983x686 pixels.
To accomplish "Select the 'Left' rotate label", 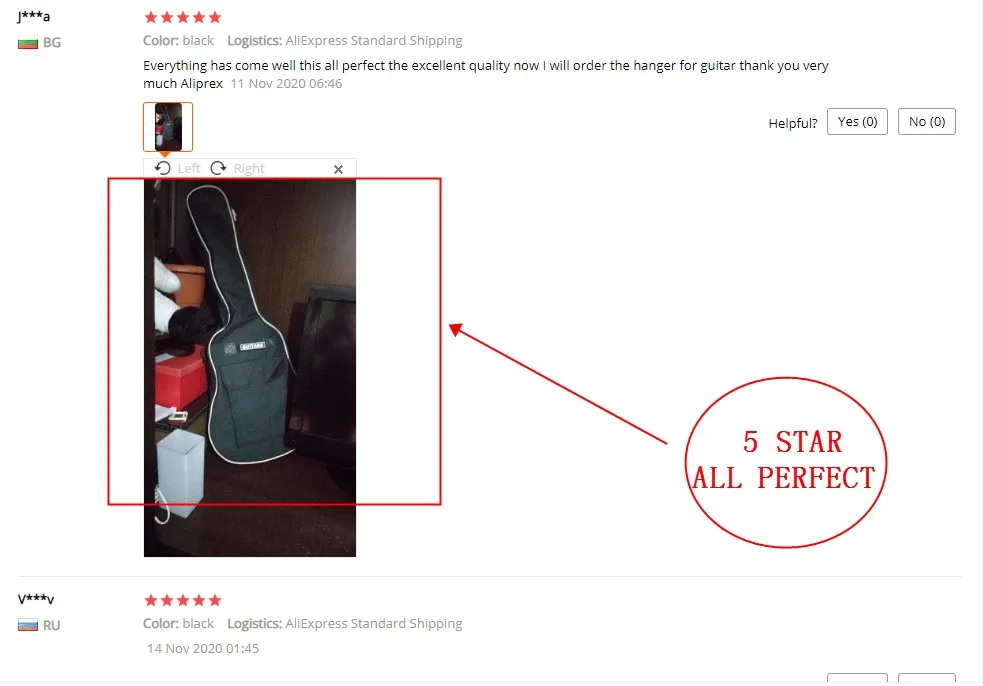I will pyautogui.click(x=189, y=168).
